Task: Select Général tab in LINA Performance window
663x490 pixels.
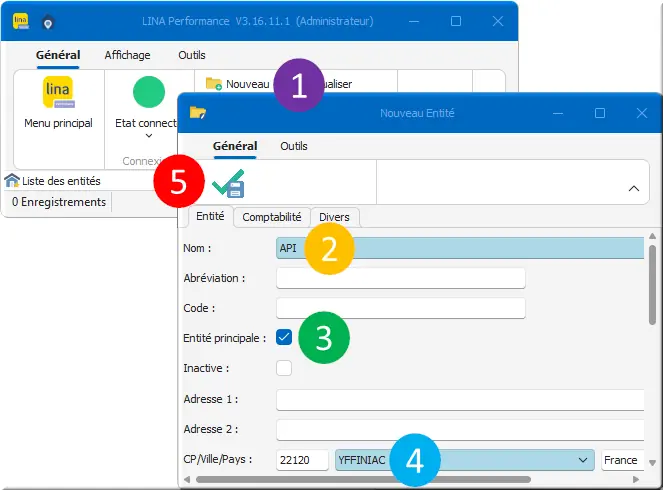Action: tap(58, 55)
